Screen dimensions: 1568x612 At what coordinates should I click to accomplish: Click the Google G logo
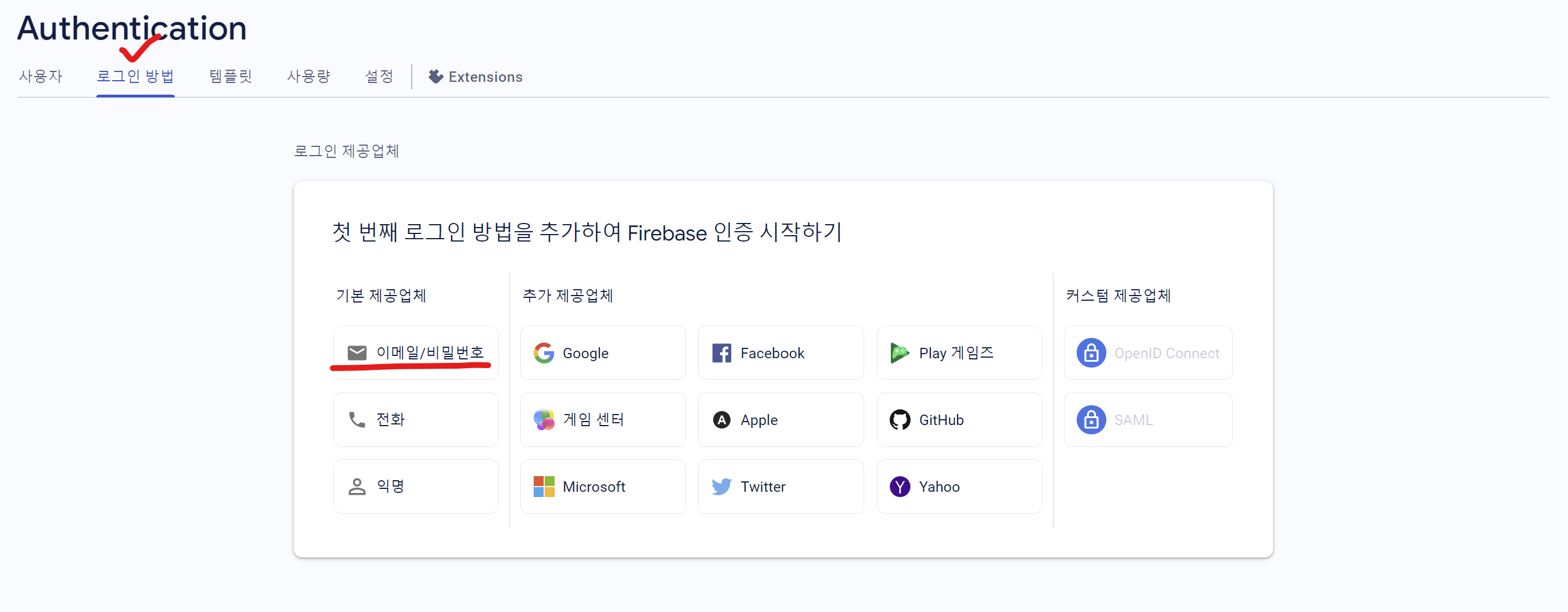544,353
